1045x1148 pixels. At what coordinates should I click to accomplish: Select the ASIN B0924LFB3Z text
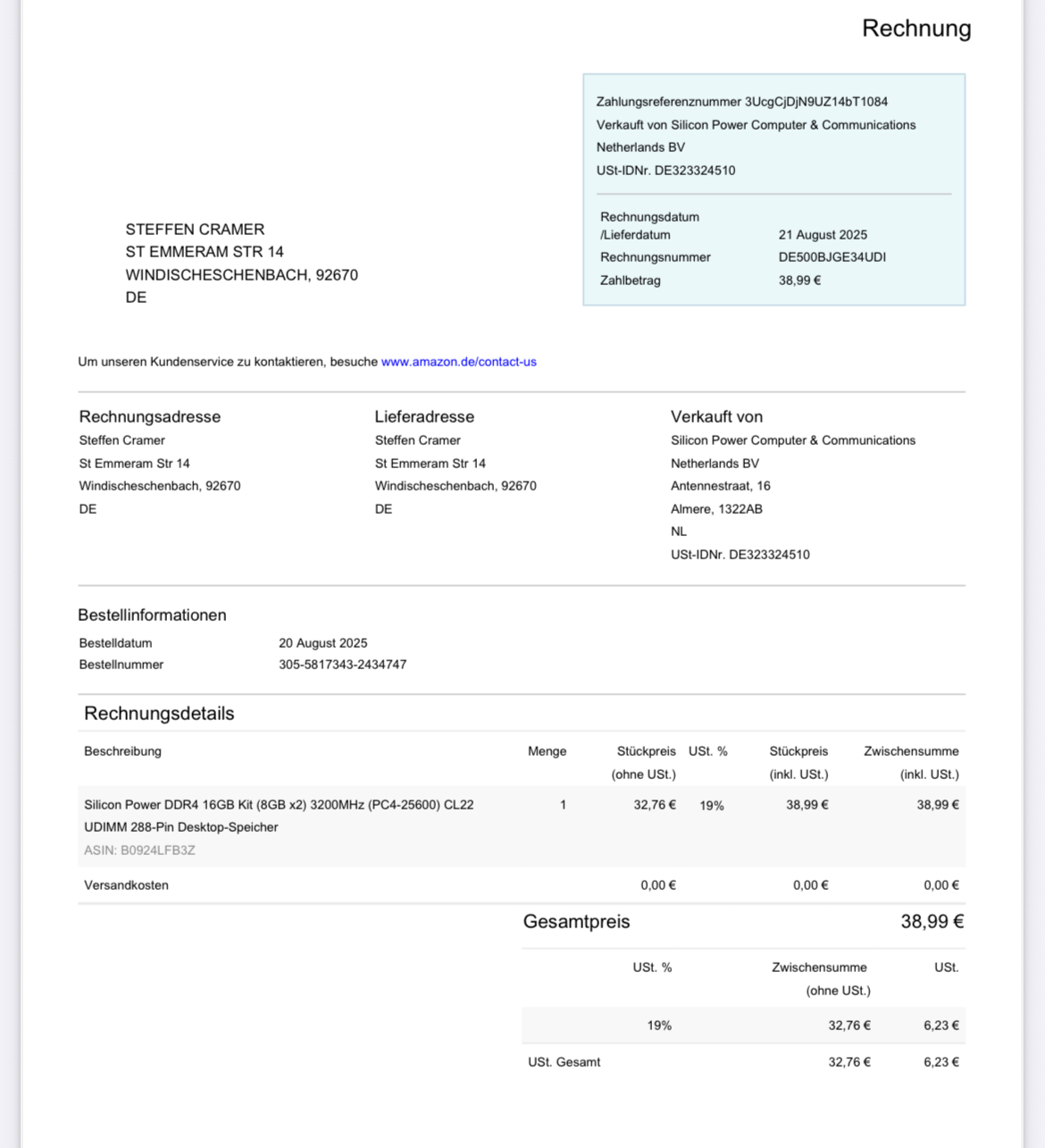[x=139, y=851]
